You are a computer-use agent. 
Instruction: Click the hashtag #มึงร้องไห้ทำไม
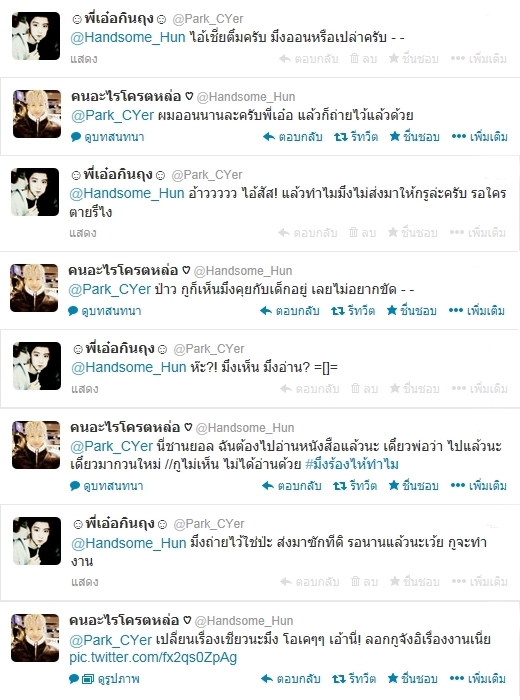click(352, 464)
